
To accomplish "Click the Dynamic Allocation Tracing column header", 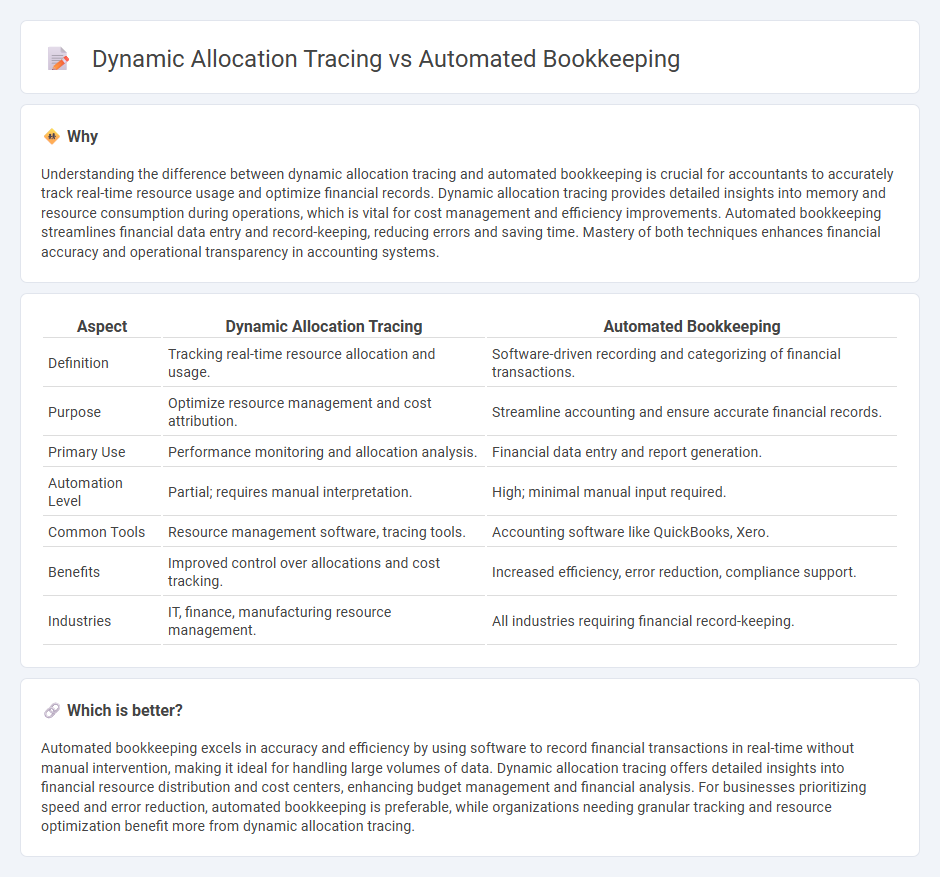I will coord(324,326).
